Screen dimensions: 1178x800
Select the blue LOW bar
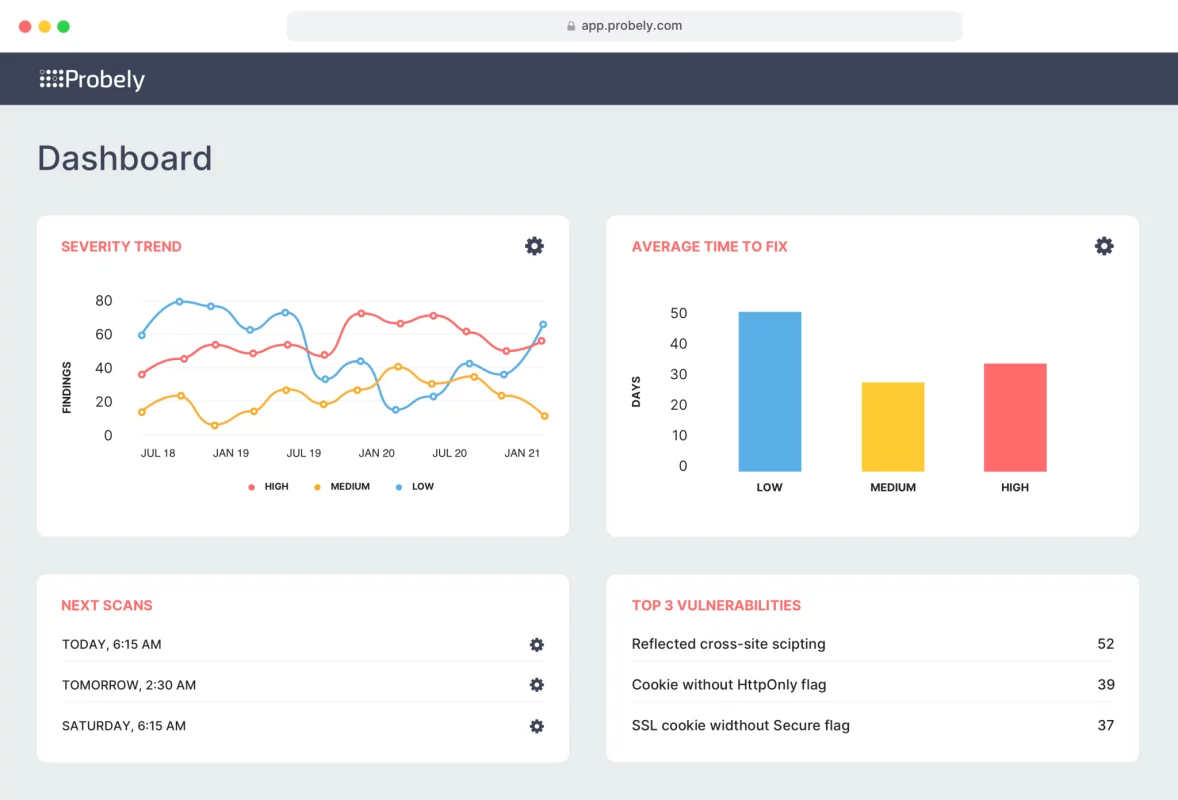coord(769,392)
